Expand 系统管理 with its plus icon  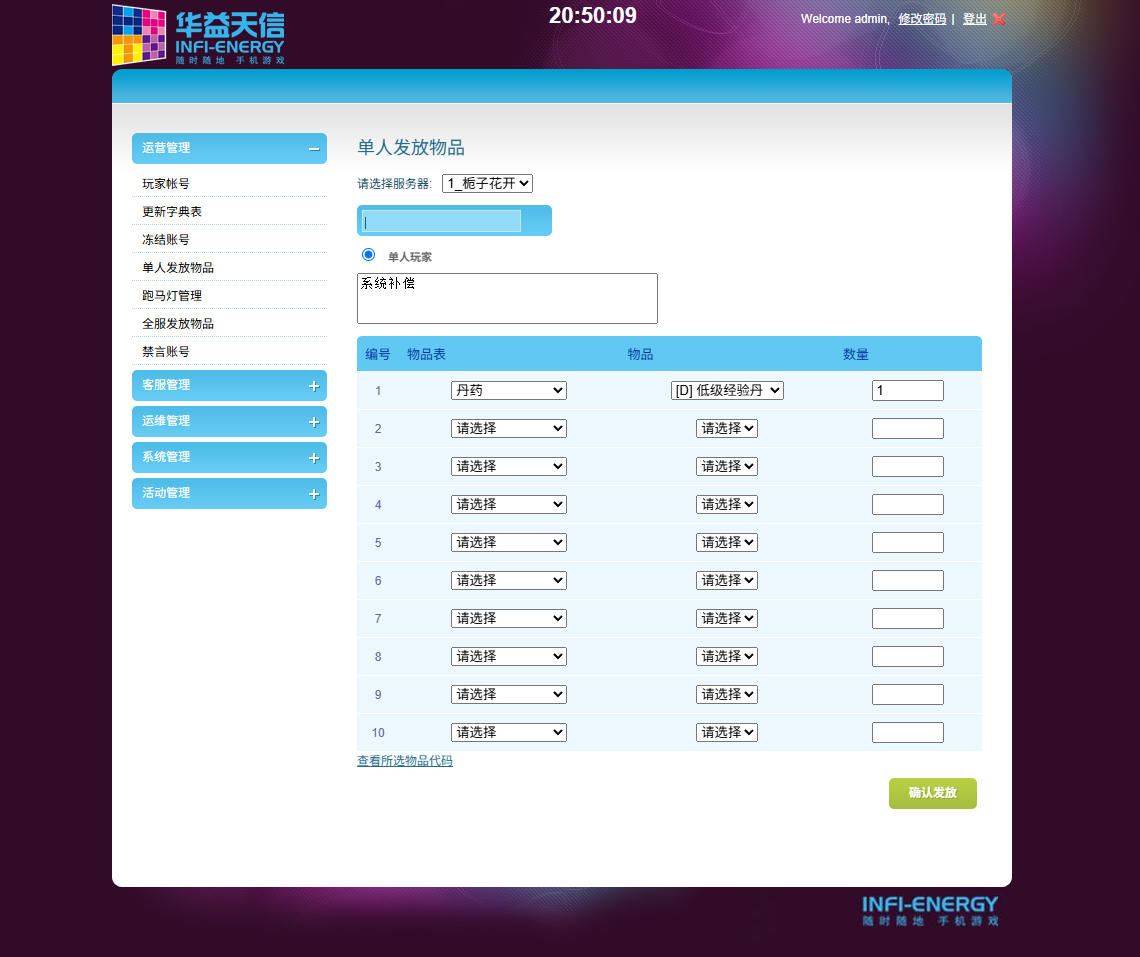pos(314,458)
